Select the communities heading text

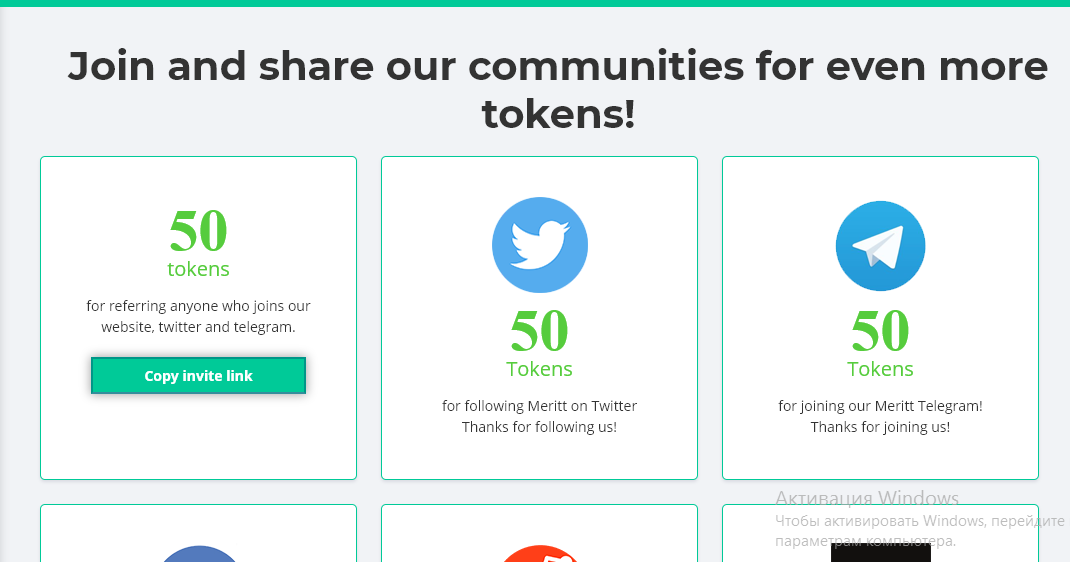click(x=558, y=90)
